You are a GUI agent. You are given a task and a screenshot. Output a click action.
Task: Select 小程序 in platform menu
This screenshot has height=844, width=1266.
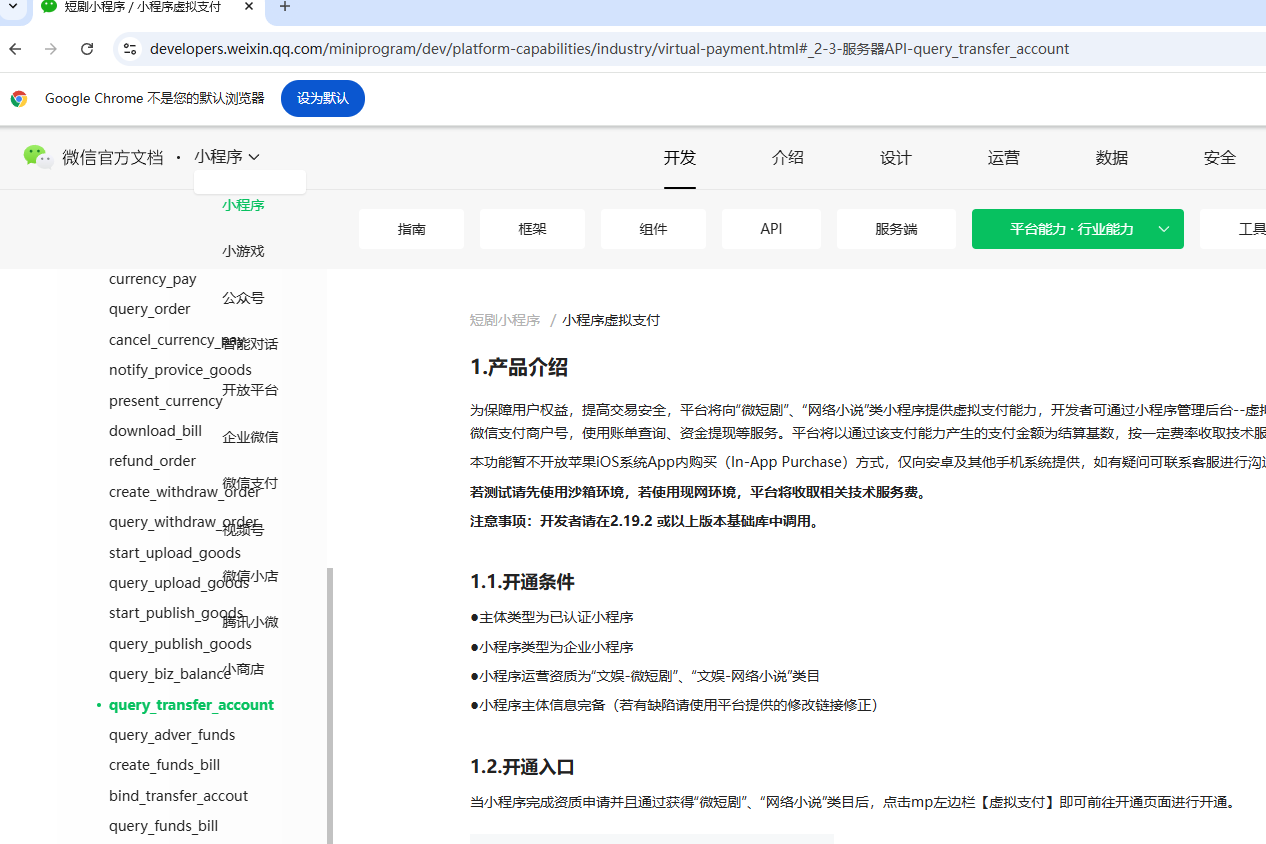pyautogui.click(x=243, y=205)
